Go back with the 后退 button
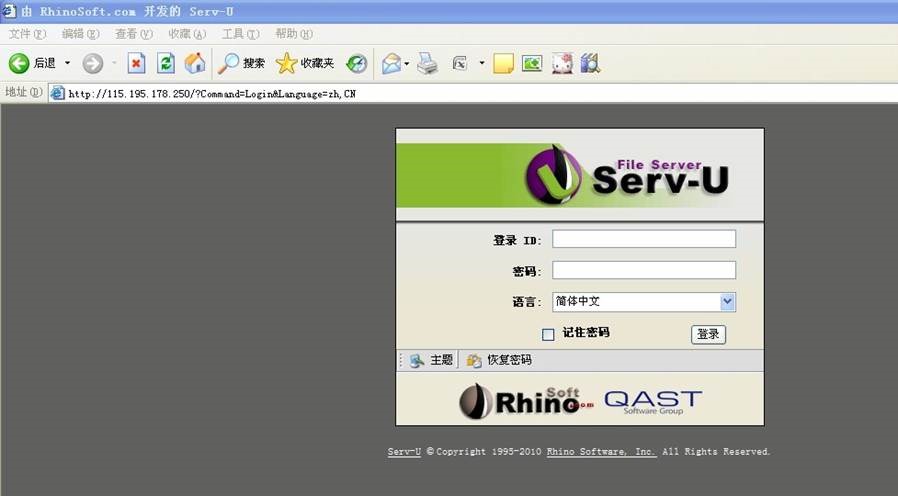898x496 pixels. tap(32, 63)
